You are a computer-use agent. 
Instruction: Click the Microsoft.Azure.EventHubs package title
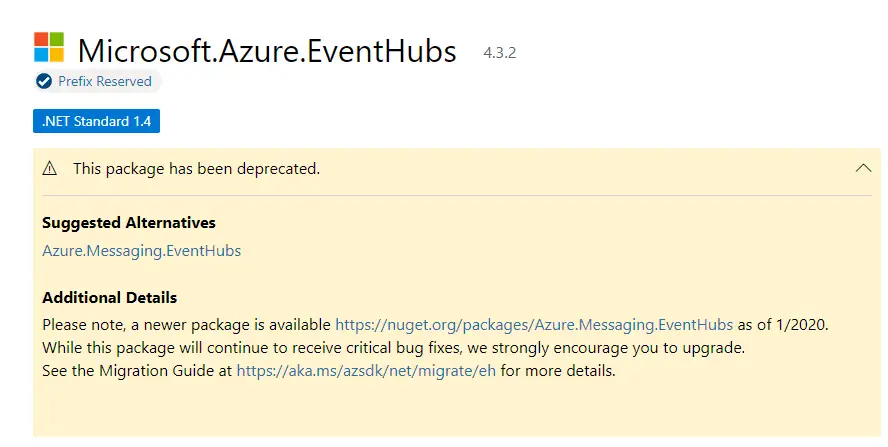click(267, 51)
